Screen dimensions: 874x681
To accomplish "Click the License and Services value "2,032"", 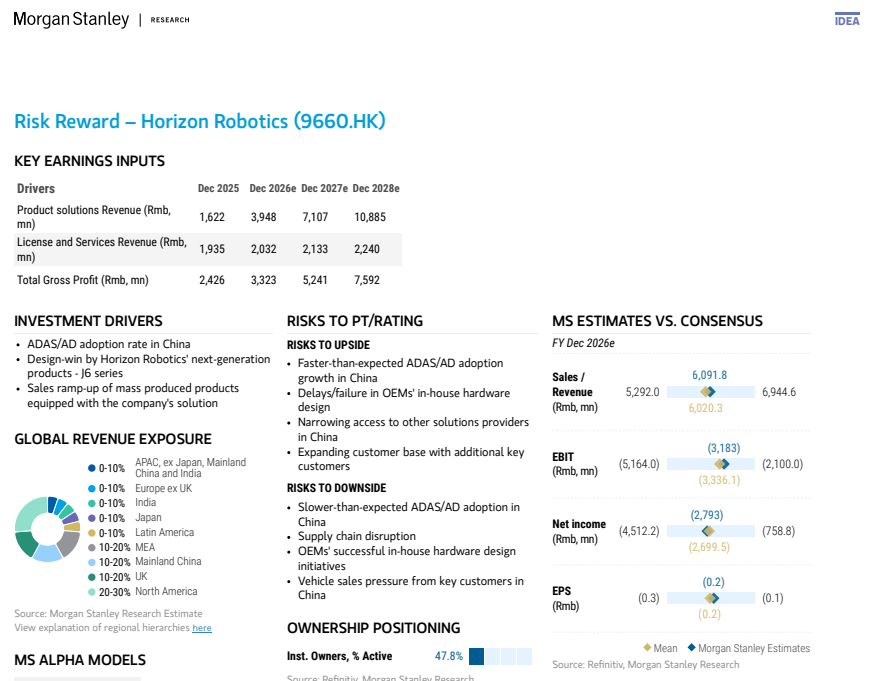I will click(x=264, y=249).
